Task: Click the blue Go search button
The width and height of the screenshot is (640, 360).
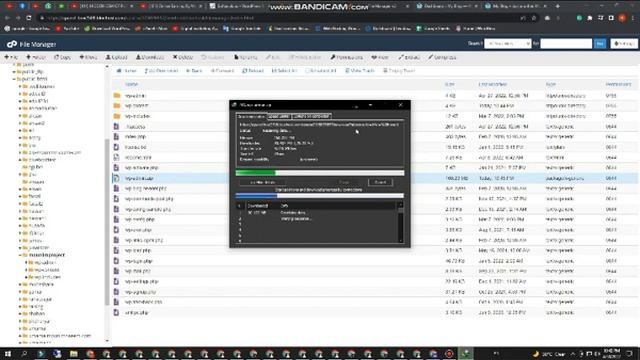Action: pyautogui.click(x=600, y=44)
